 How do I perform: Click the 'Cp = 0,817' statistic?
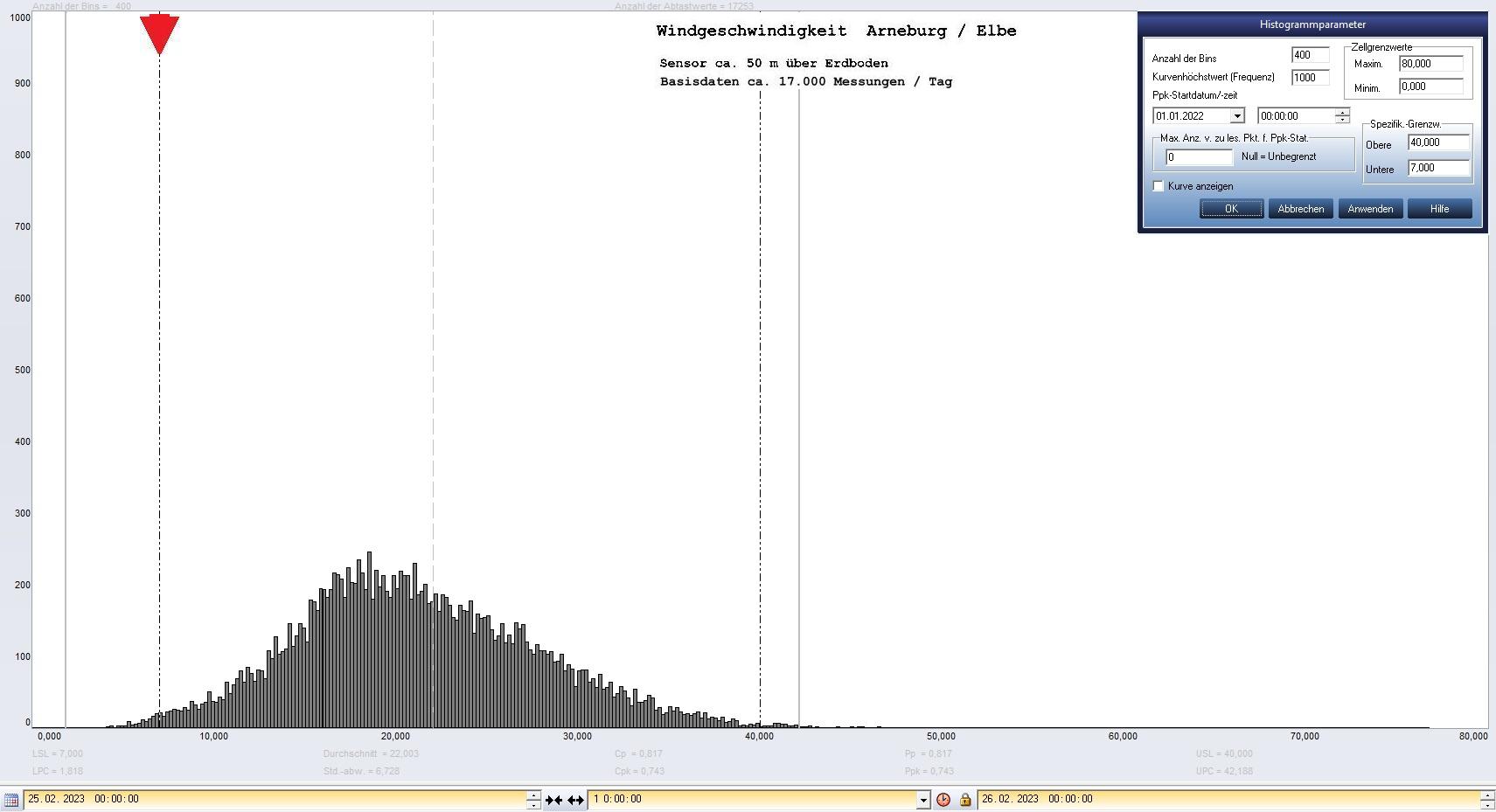click(638, 753)
